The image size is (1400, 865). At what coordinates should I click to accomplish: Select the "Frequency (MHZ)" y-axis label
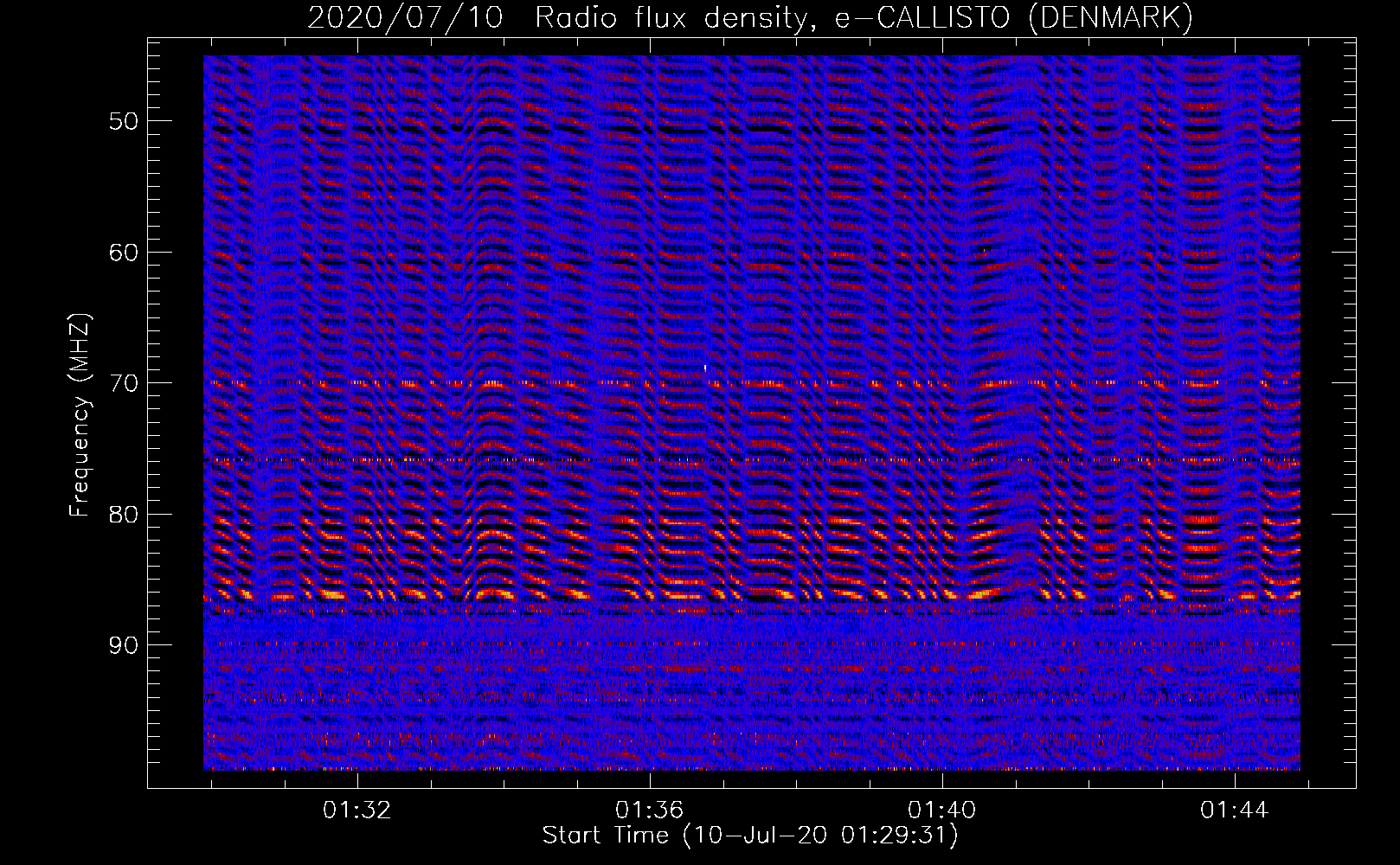[x=80, y=415]
